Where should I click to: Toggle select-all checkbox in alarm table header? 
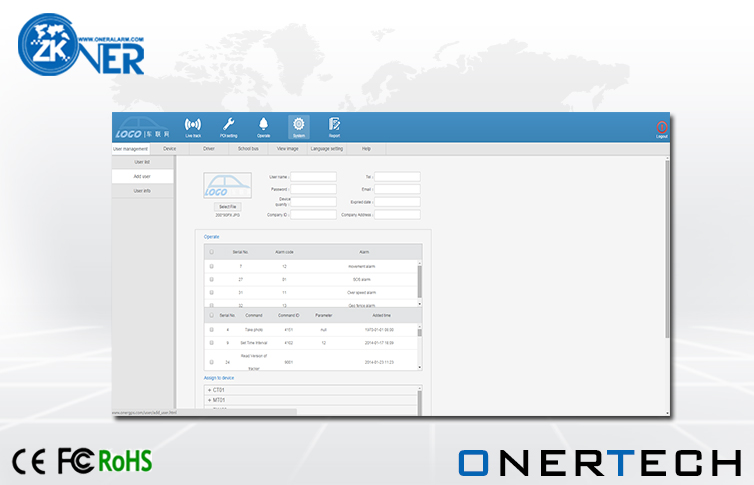pyautogui.click(x=212, y=252)
